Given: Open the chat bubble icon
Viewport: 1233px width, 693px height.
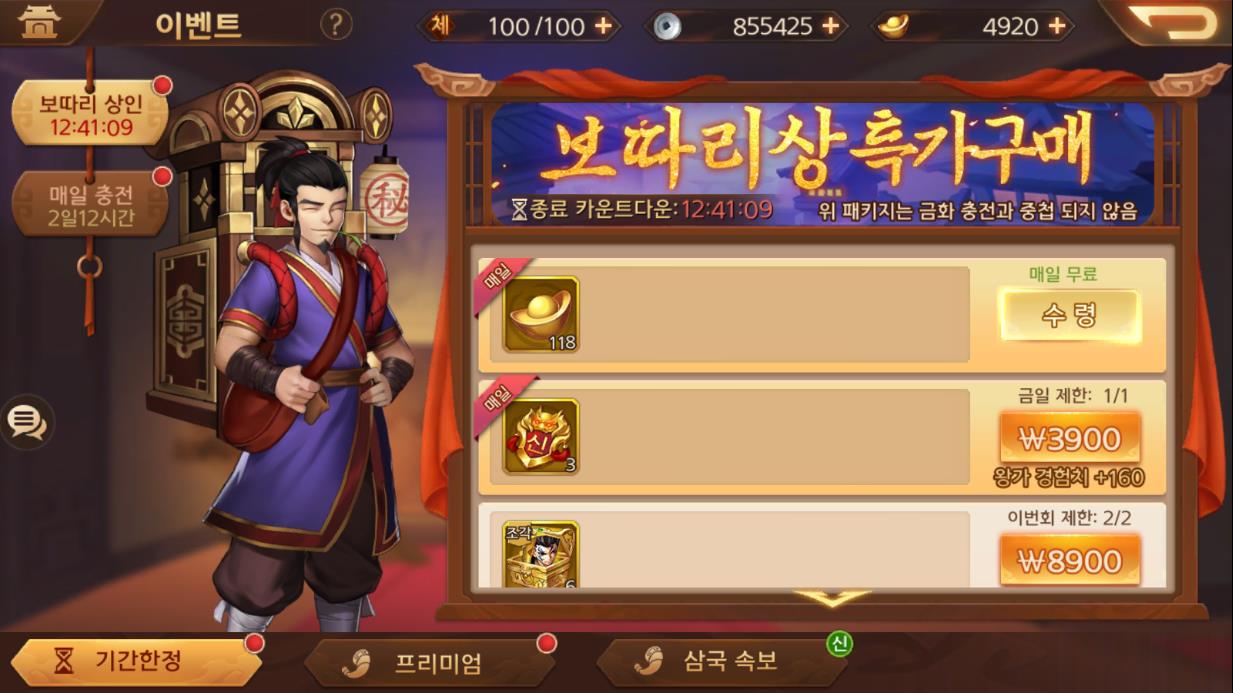Looking at the screenshot, I should (x=27, y=422).
